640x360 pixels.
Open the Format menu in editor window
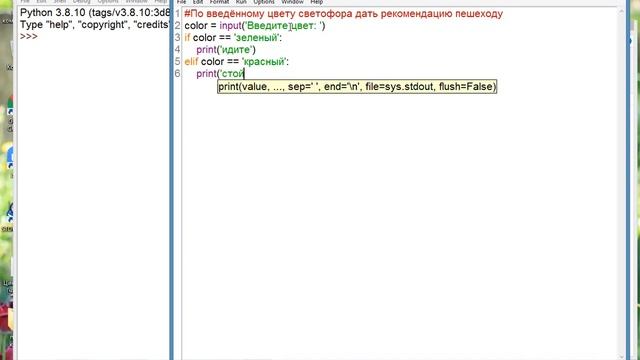219,2
